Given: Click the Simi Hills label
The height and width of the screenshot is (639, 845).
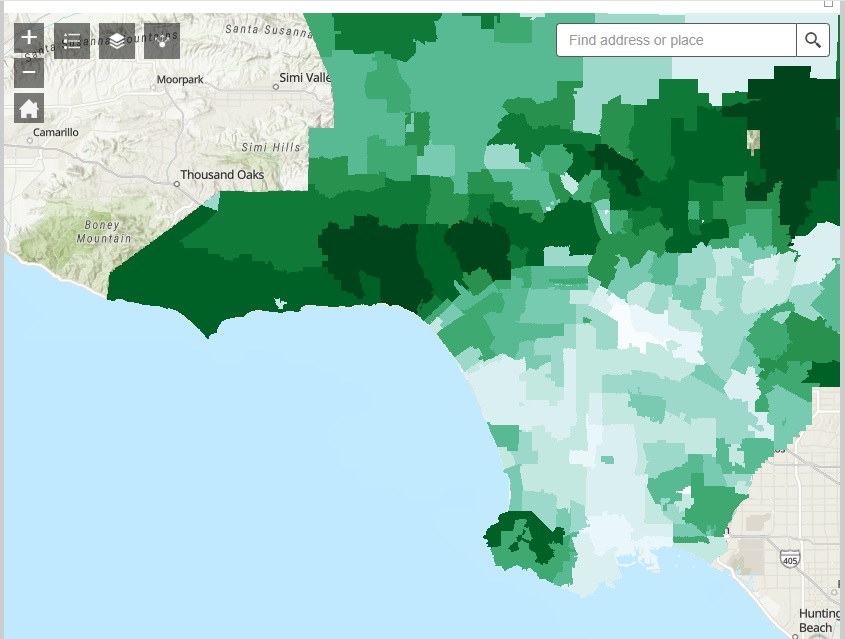Looking at the screenshot, I should (x=271, y=147).
